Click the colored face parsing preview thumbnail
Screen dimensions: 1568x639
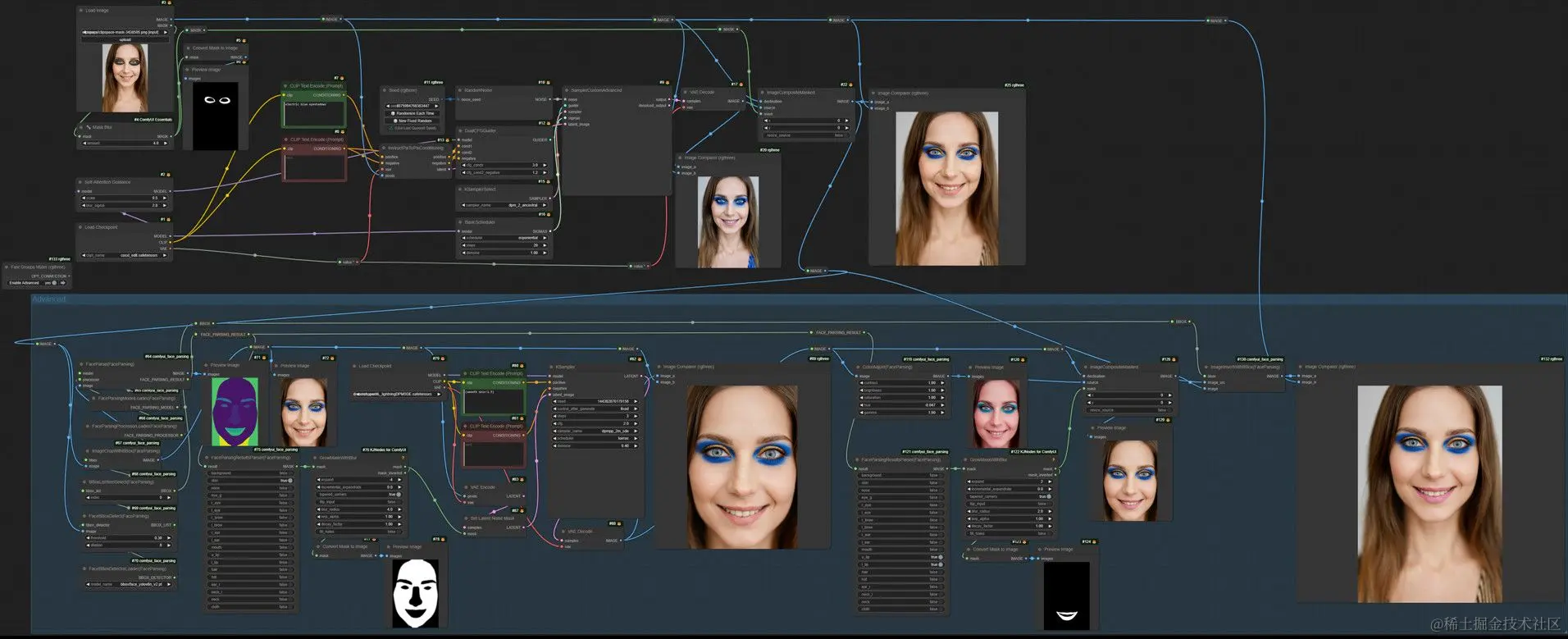[235, 412]
